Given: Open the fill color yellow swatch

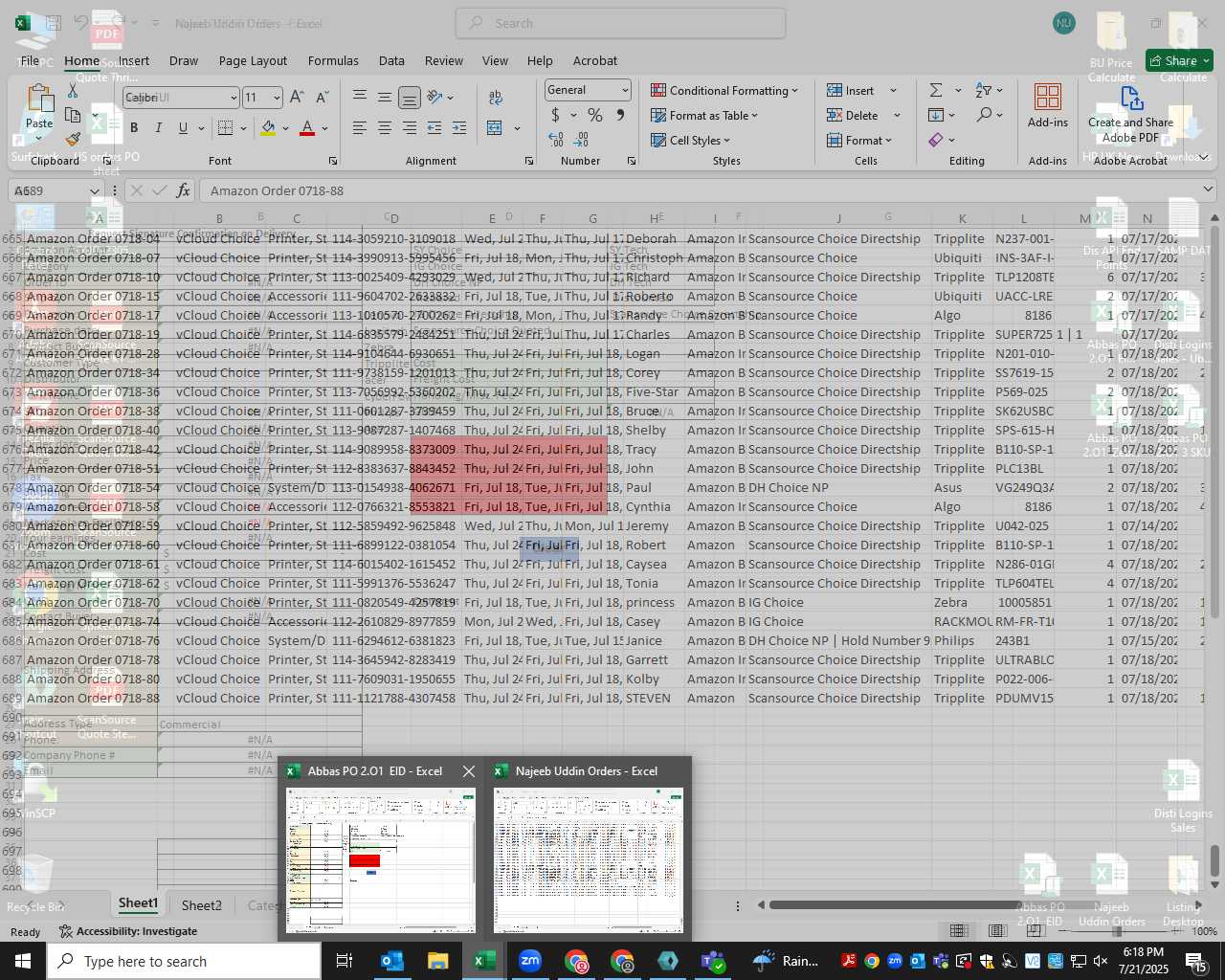Looking at the screenshot, I should point(268,128).
